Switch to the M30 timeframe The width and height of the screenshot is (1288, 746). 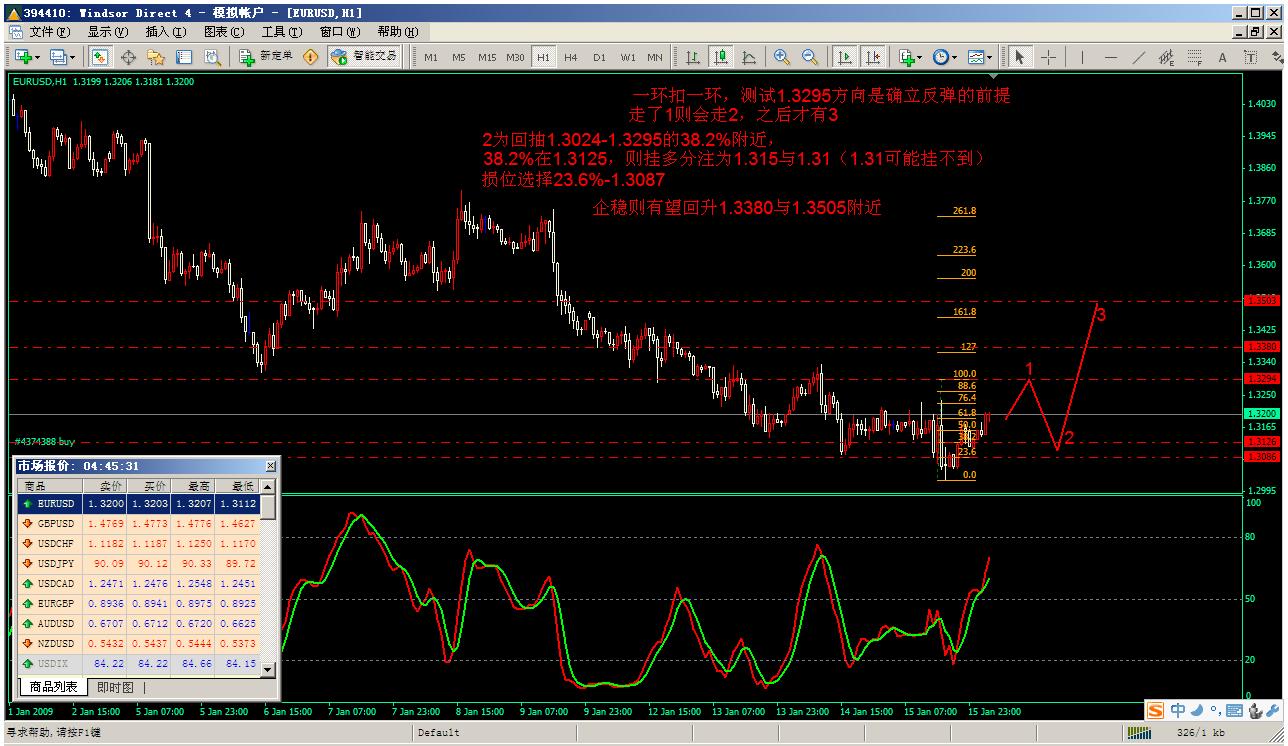[515, 57]
